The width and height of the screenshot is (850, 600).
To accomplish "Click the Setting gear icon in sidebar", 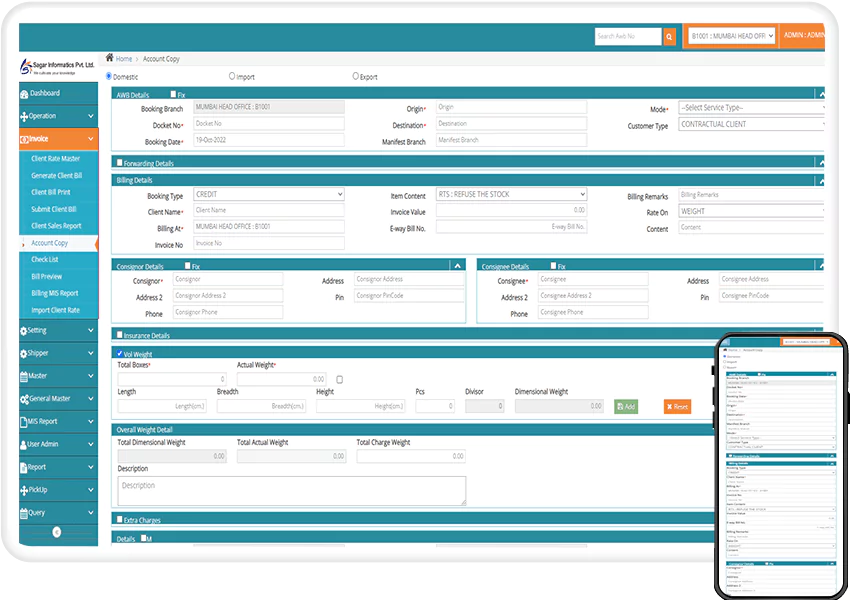I will tap(23, 331).
